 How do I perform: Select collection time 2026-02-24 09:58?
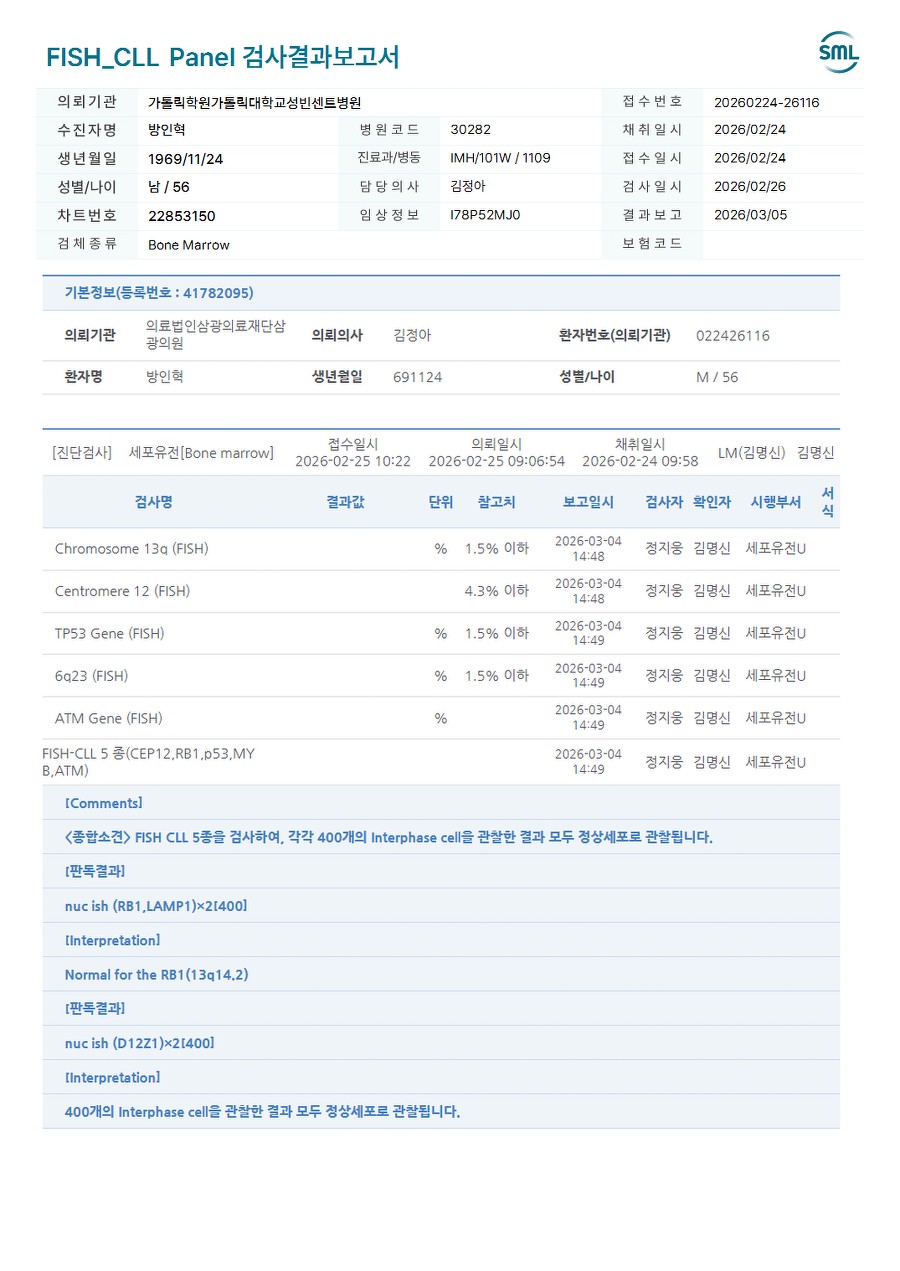click(x=640, y=461)
